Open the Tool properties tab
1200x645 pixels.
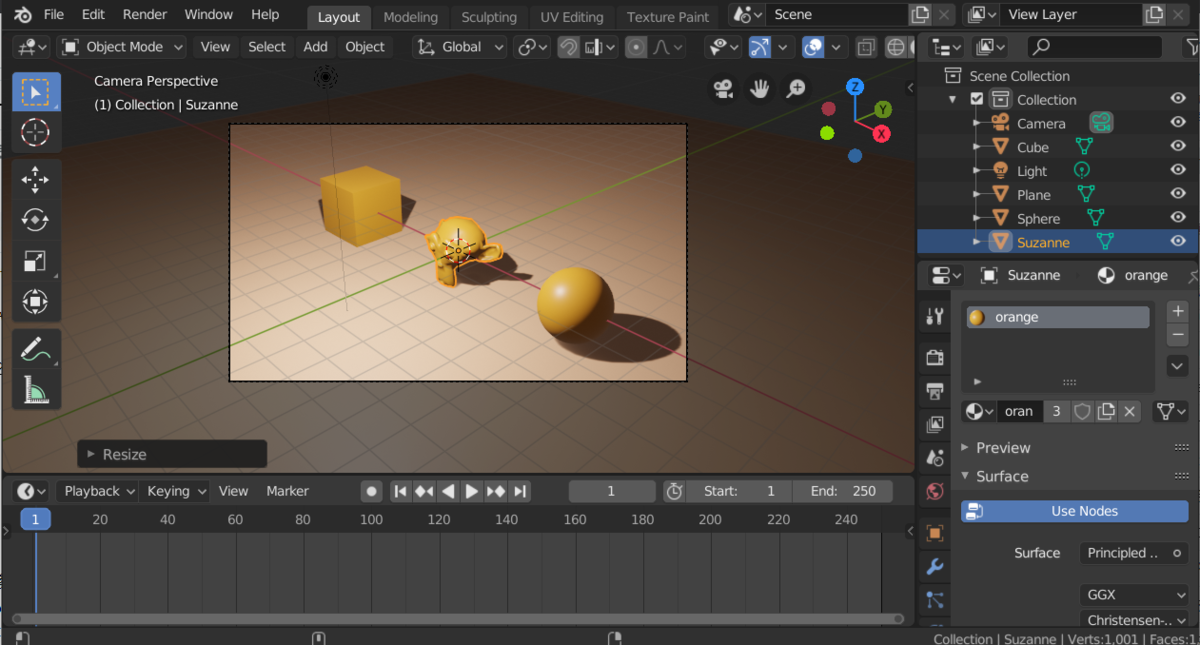(935, 317)
